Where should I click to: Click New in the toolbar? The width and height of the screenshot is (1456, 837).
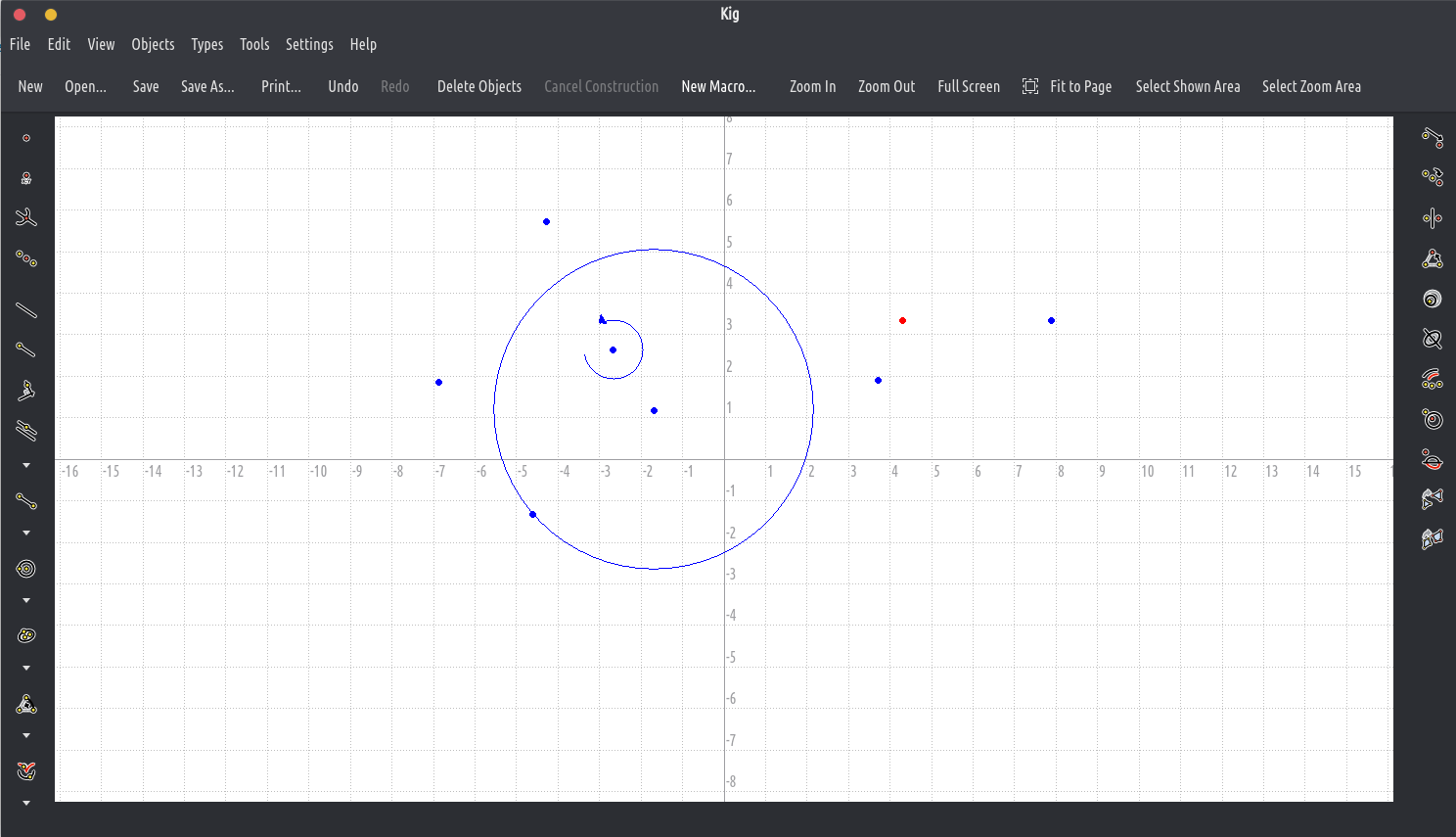(30, 86)
